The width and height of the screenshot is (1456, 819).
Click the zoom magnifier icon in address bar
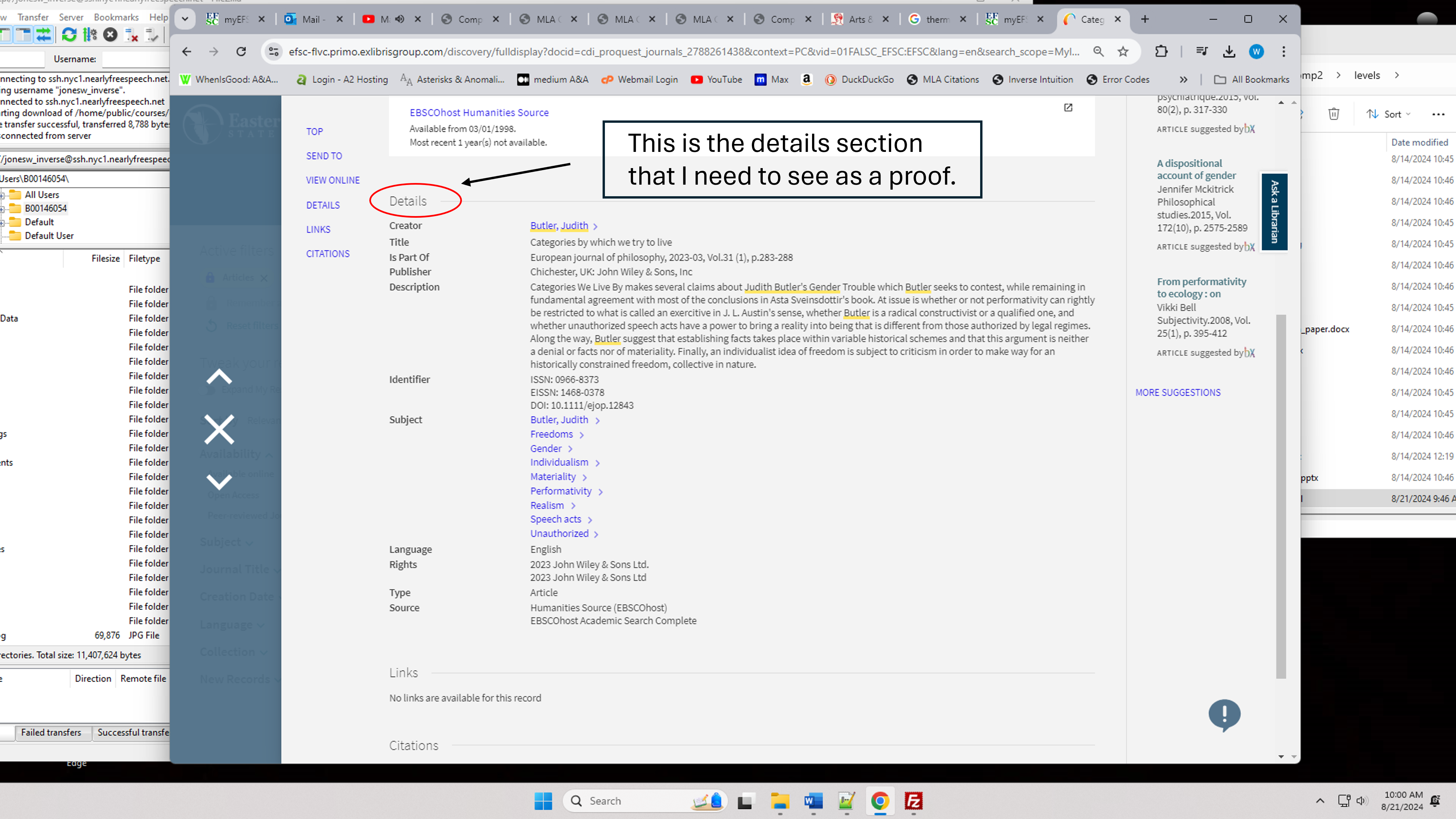coord(1098,51)
